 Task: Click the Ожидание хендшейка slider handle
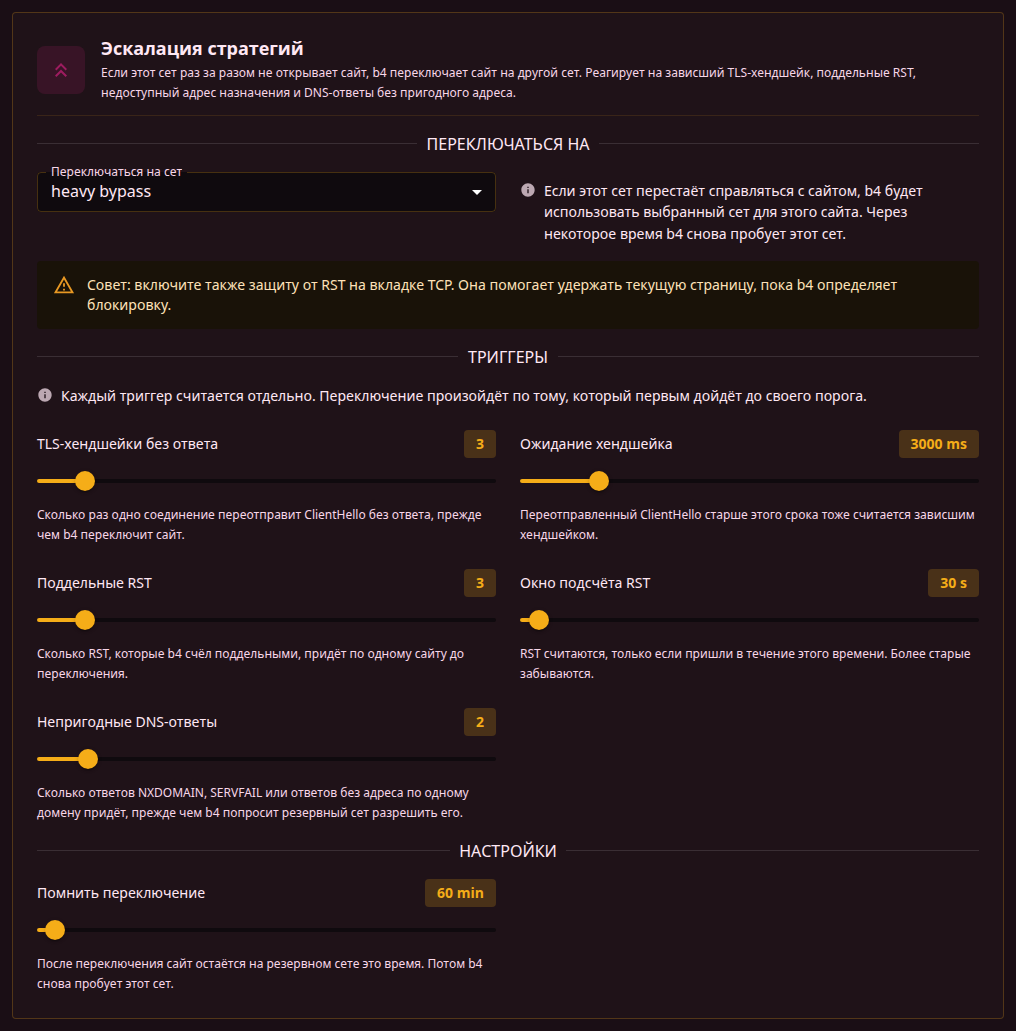598,481
